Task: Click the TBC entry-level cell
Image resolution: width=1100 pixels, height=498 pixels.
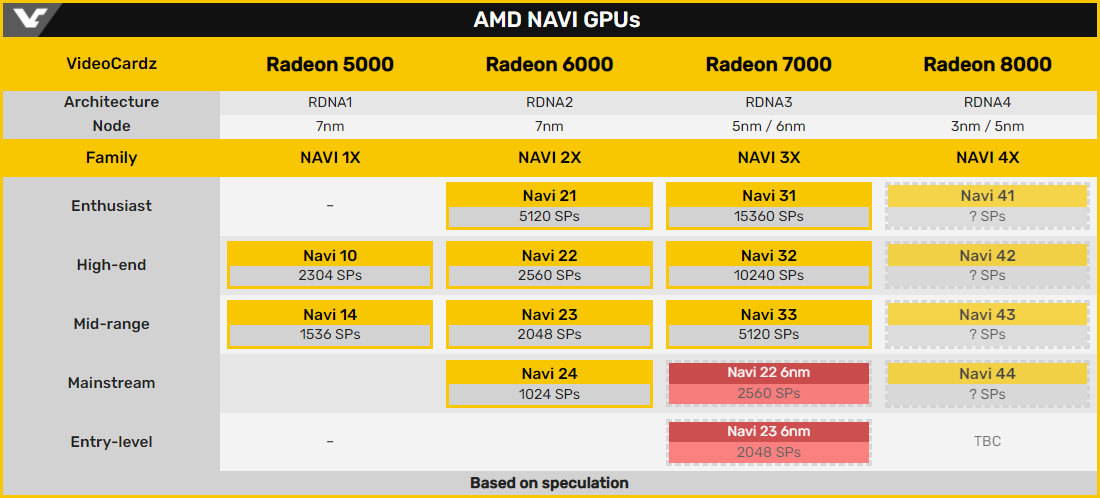Action: point(987,441)
